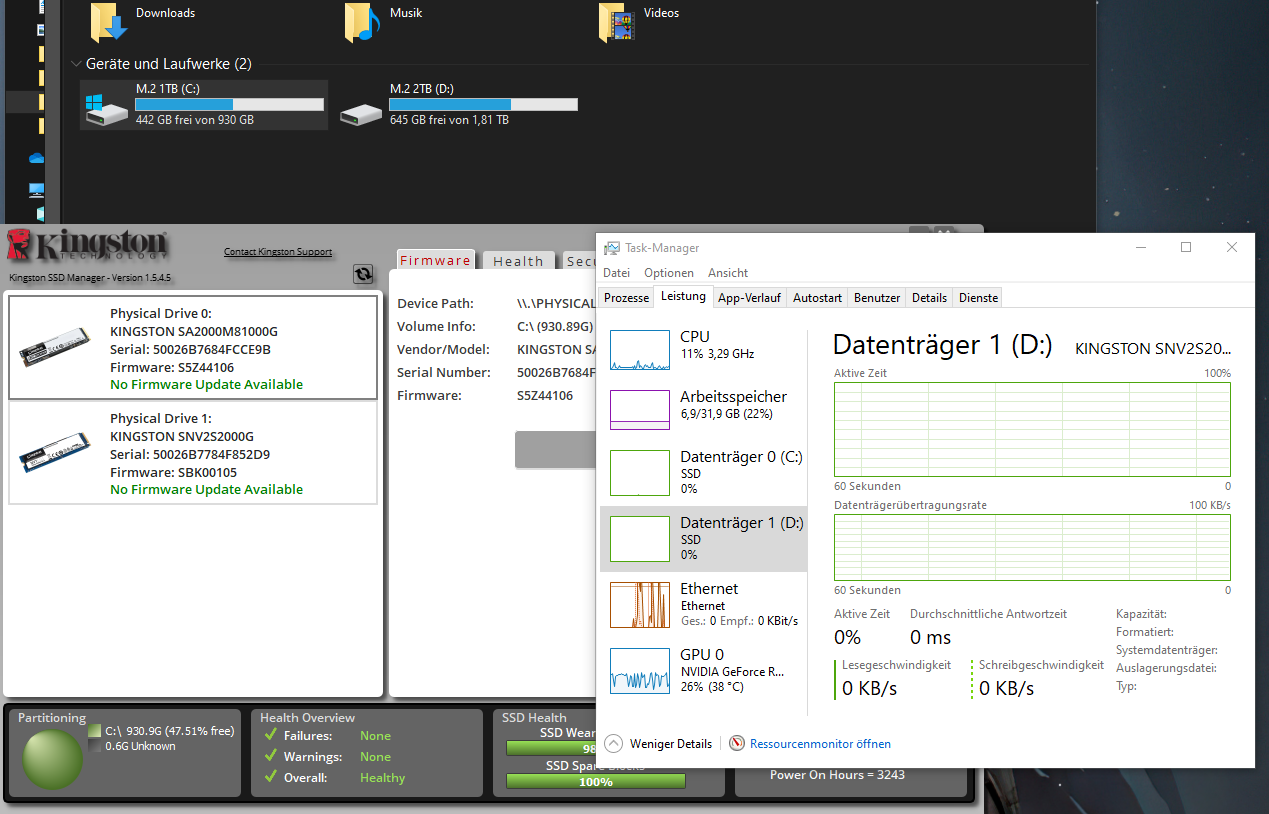Screen dimensions: 1269x814
Task: Click the 'C:\ 930.9G (47.51% free)' entry
Action: pyautogui.click(x=170, y=731)
